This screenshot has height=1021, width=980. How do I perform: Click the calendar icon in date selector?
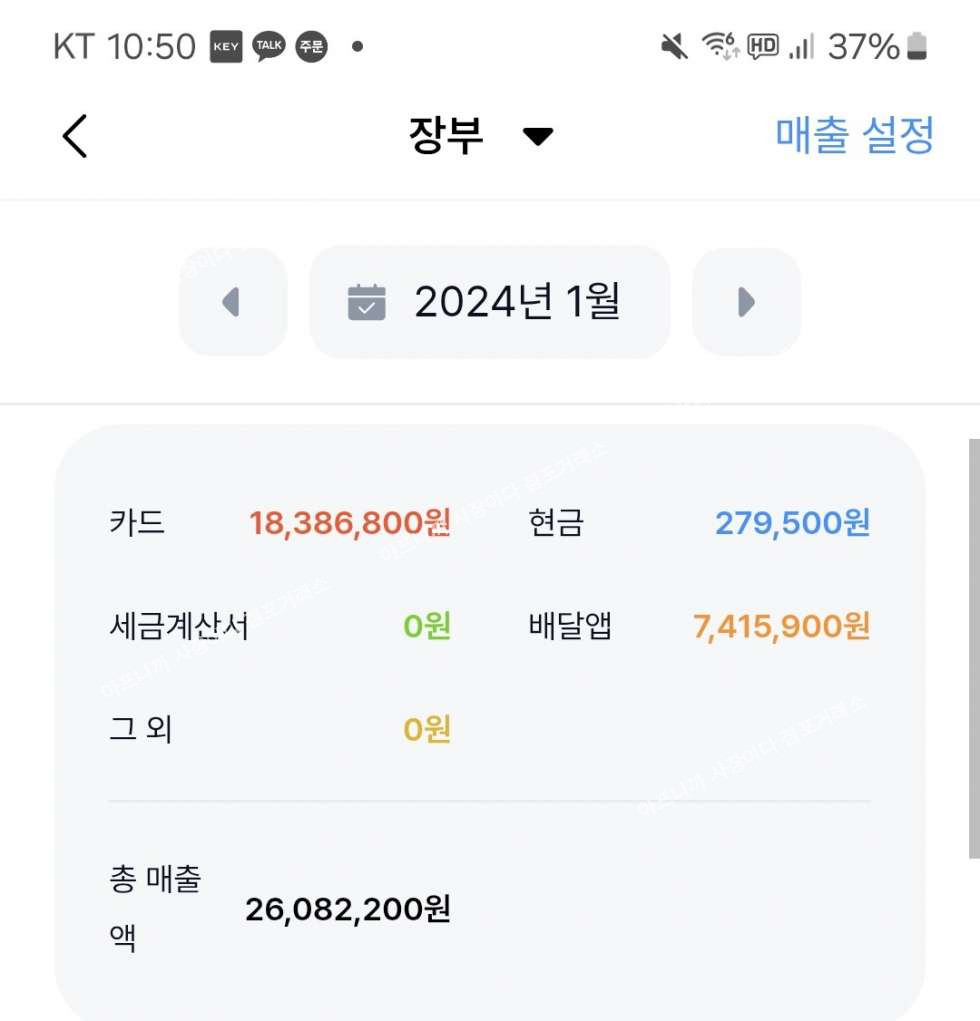click(x=366, y=301)
